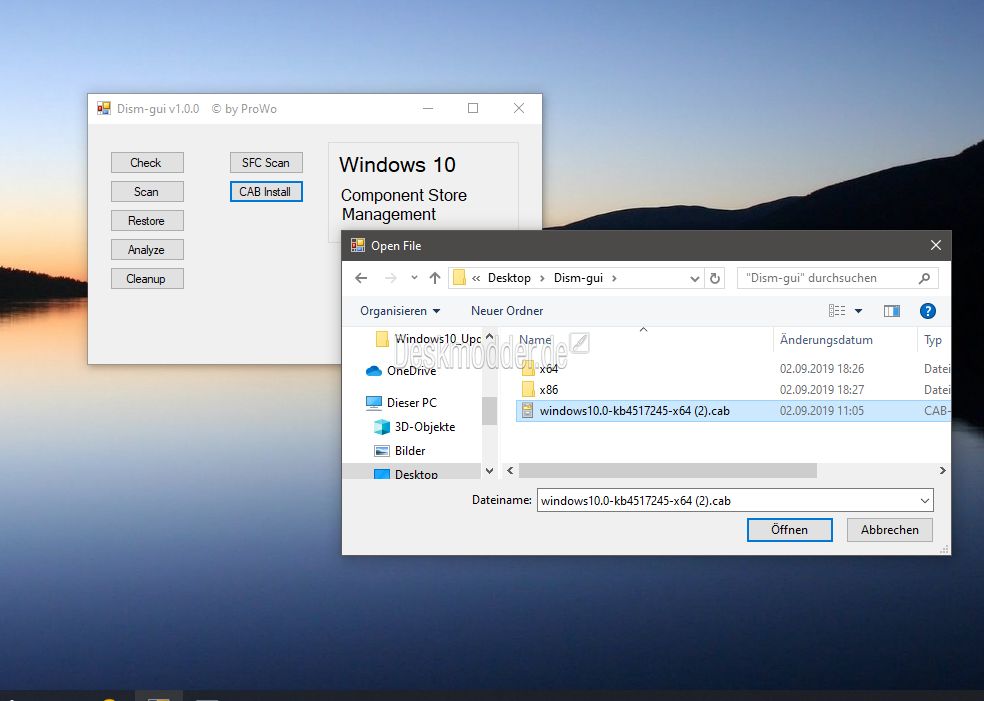Click the folder icon in the address bar
Image resolution: width=984 pixels, height=701 pixels.
point(459,278)
